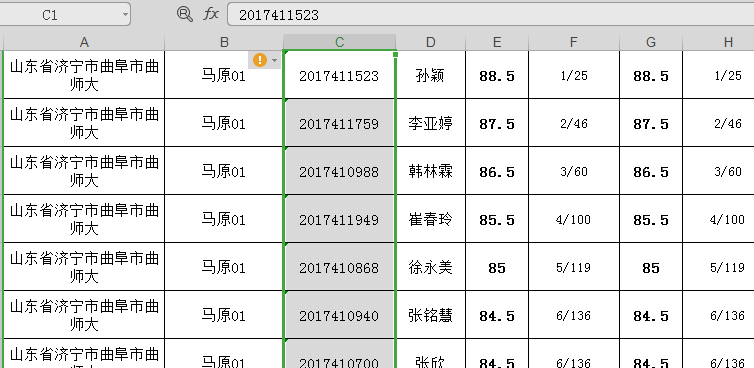Open the fx insert function icon
Viewport: 754px width, 368px height.
[211, 14]
